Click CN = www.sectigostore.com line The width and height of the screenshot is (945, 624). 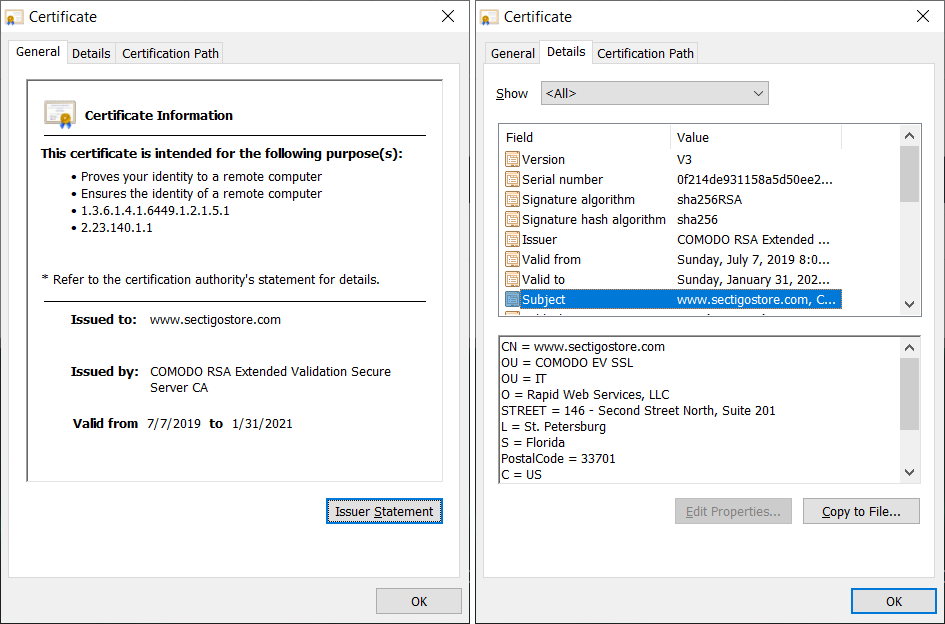[583, 347]
